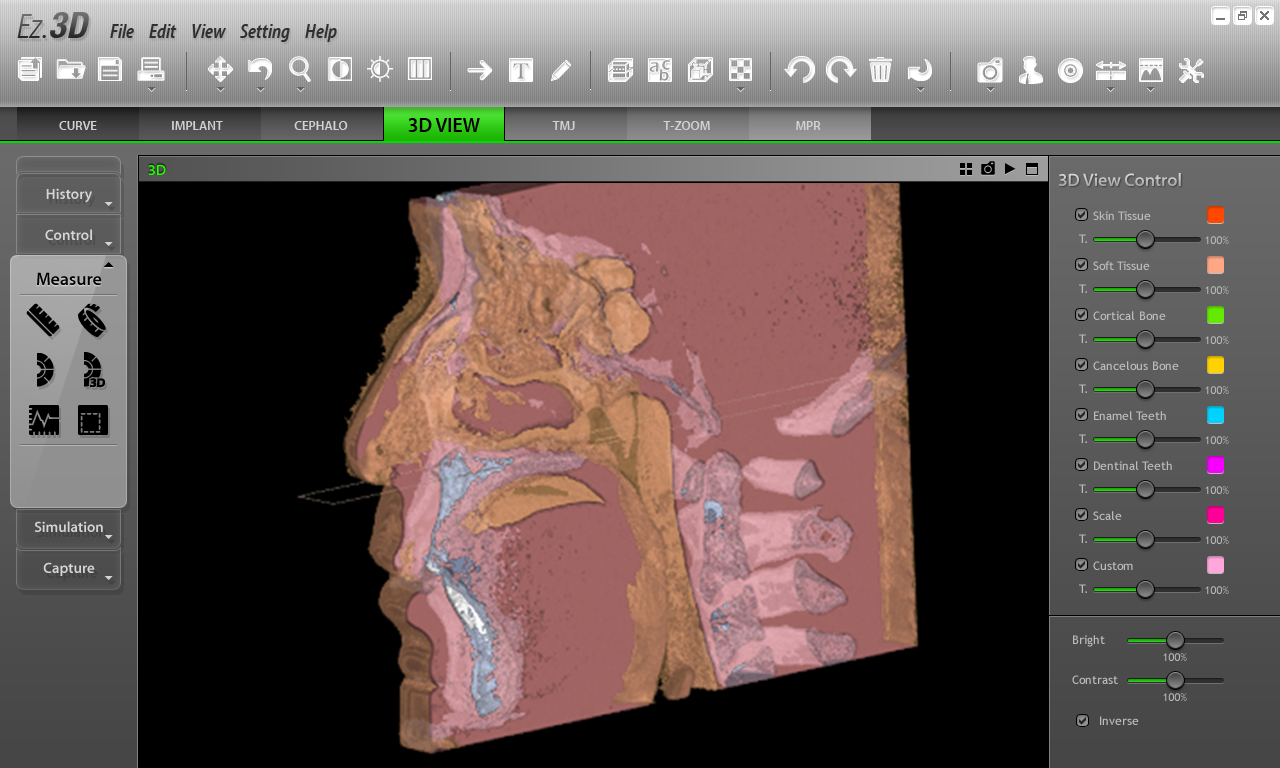The width and height of the screenshot is (1280, 768).
Task: Click the patient person icon
Action: coord(1030,70)
